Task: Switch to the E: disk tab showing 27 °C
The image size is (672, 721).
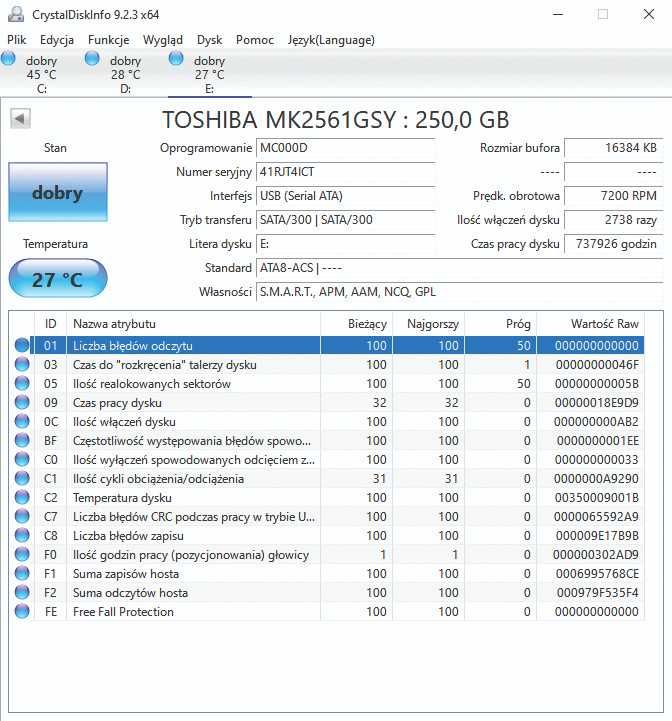Action: point(210,74)
